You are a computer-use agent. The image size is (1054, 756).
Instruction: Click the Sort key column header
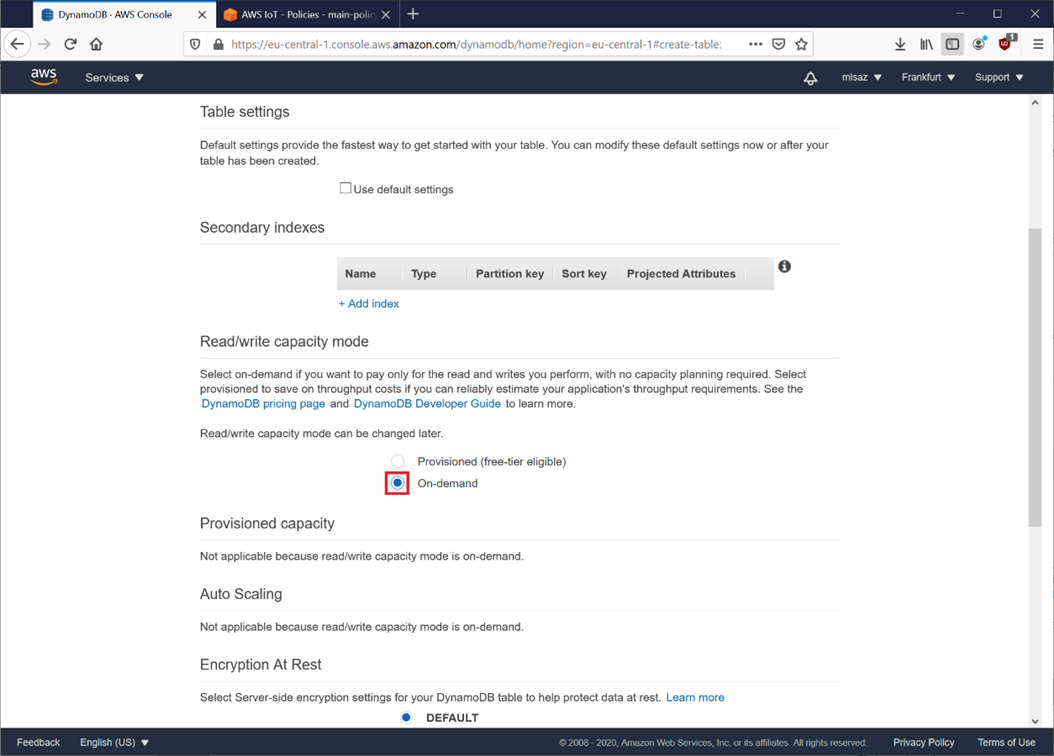click(584, 274)
